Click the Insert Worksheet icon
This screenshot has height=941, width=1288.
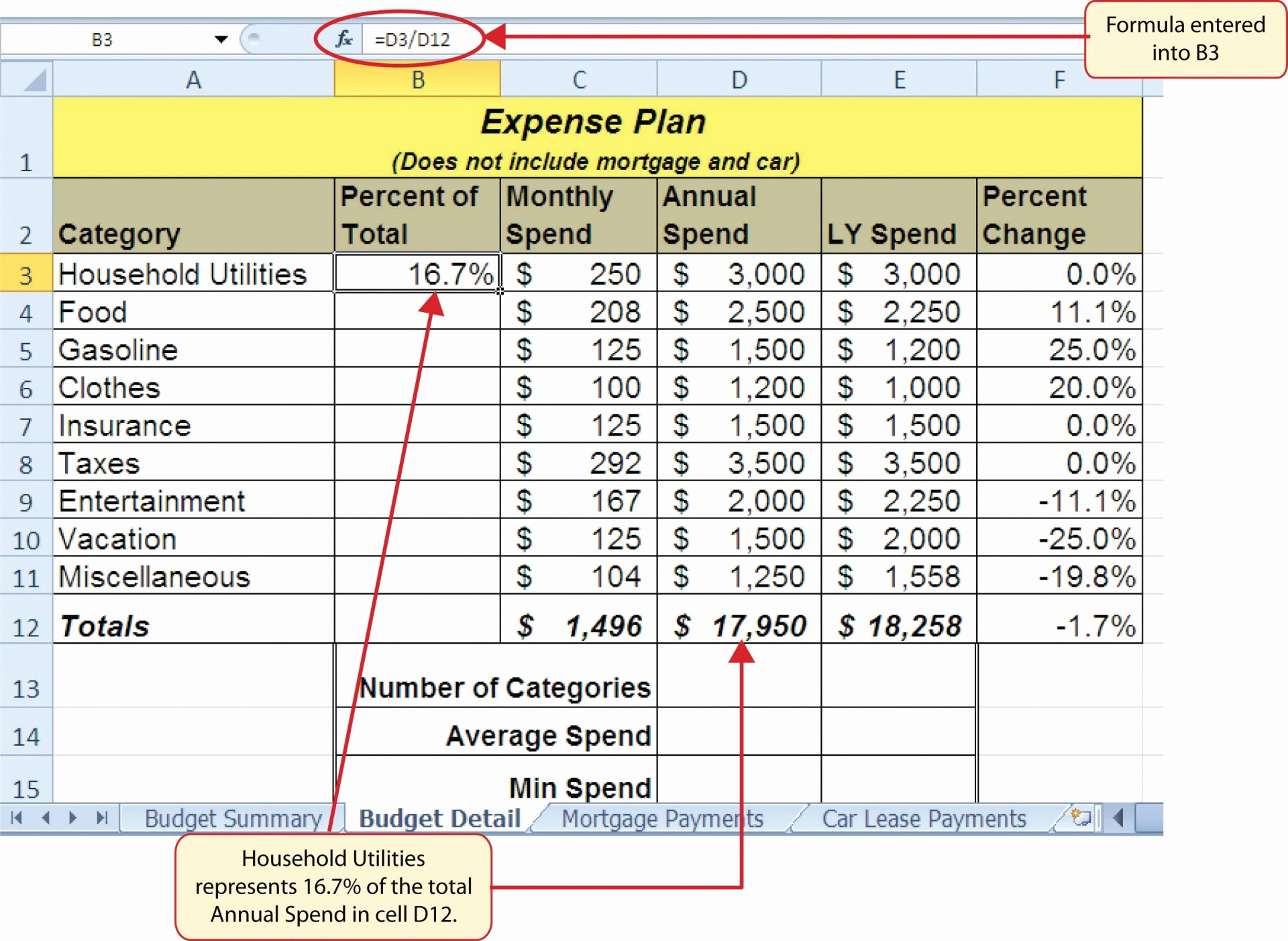[x=1081, y=818]
